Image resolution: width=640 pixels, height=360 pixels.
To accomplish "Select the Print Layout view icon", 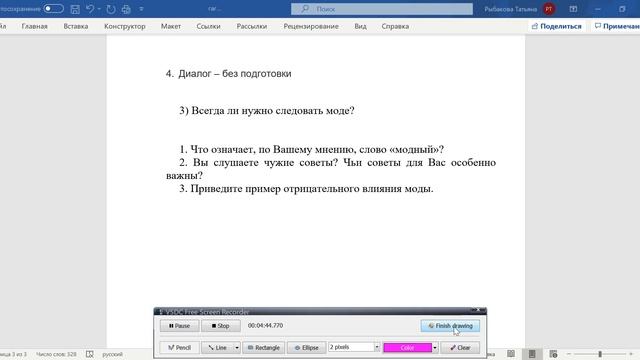I will point(532,354).
